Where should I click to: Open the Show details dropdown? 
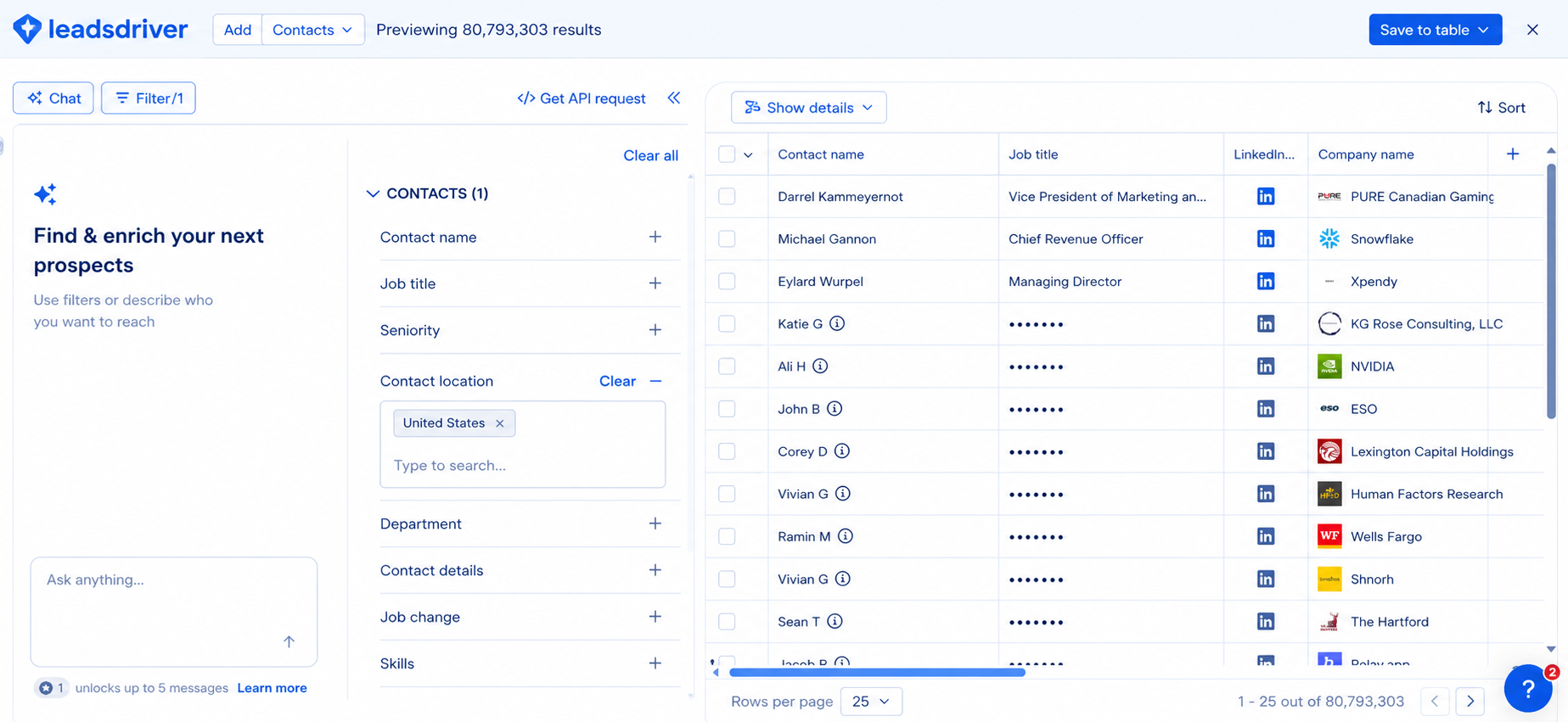808,108
